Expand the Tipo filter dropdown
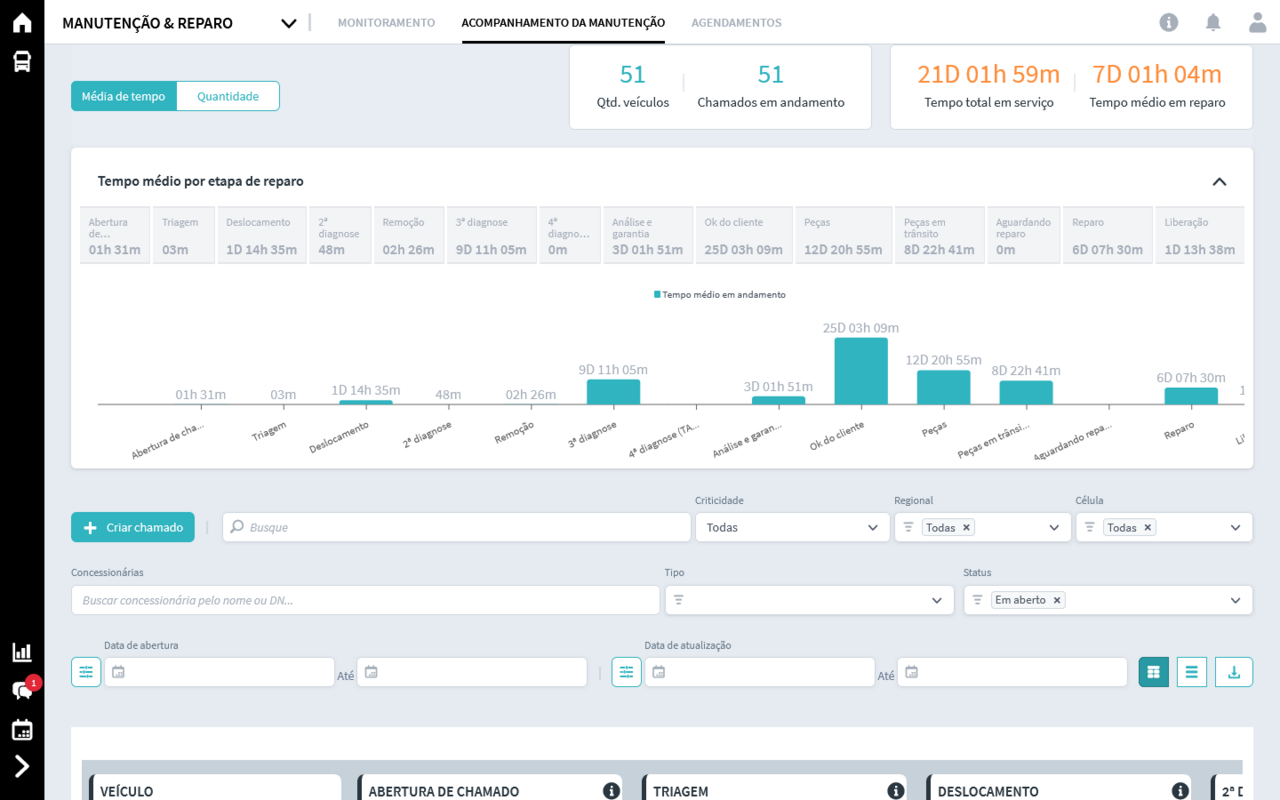This screenshot has width=1280, height=800. click(808, 600)
